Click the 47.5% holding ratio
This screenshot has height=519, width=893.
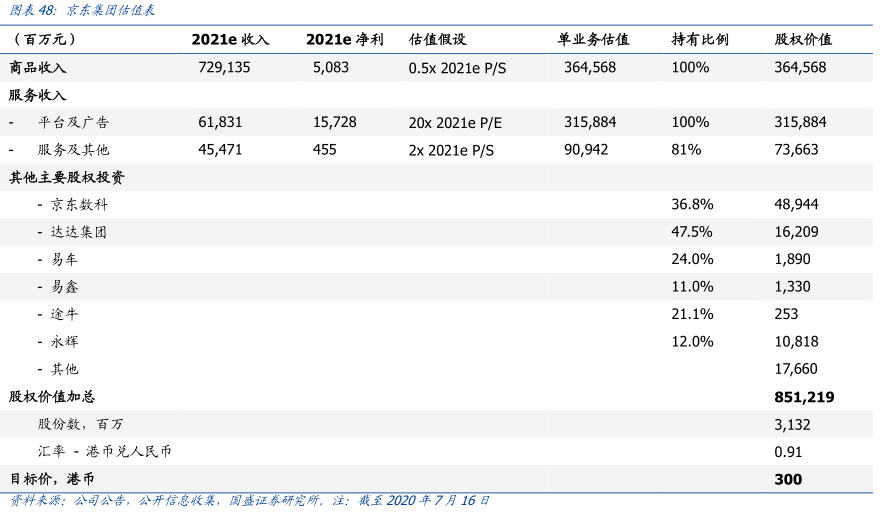pos(692,231)
